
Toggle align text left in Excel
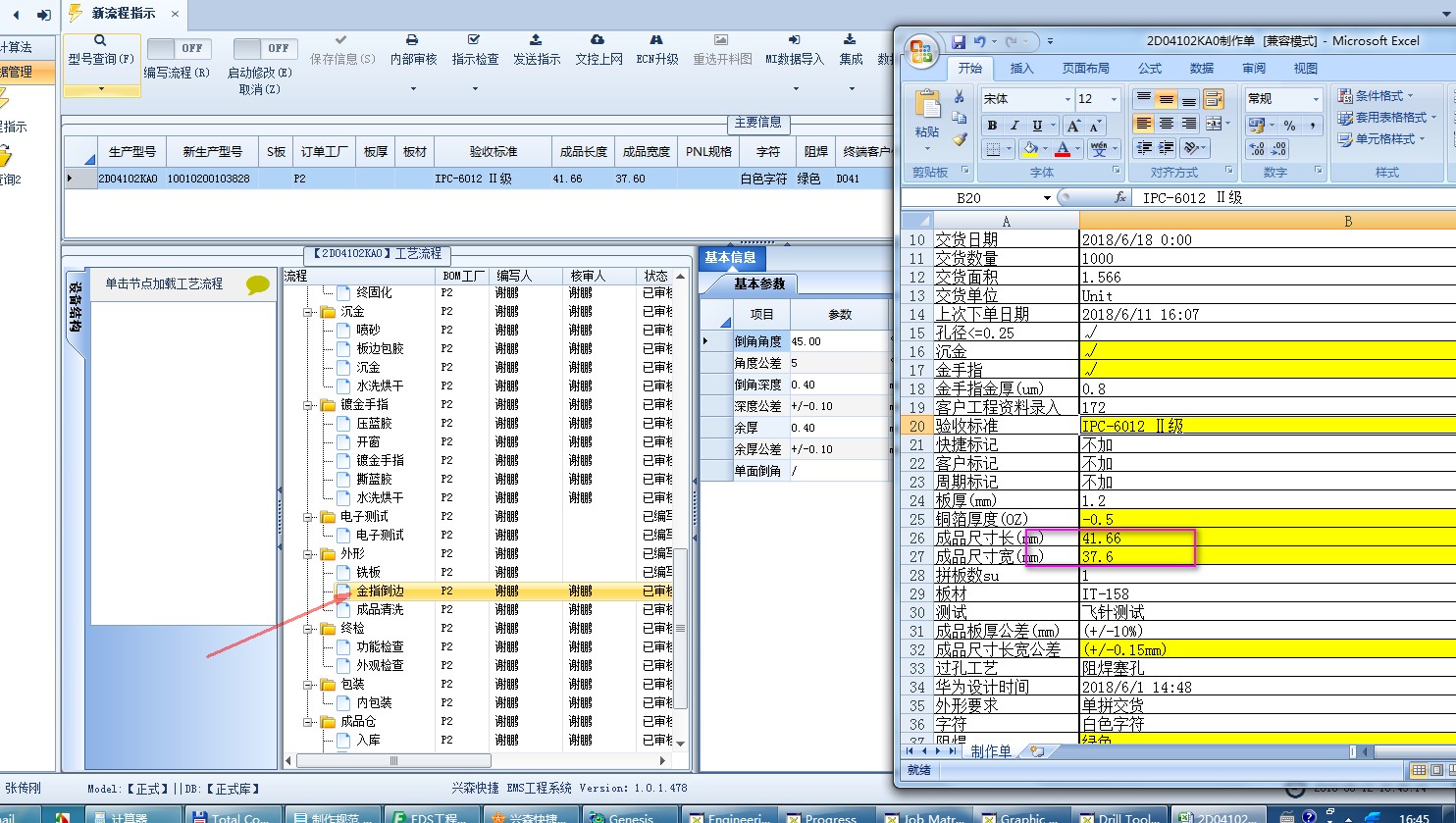pyautogui.click(x=1143, y=124)
